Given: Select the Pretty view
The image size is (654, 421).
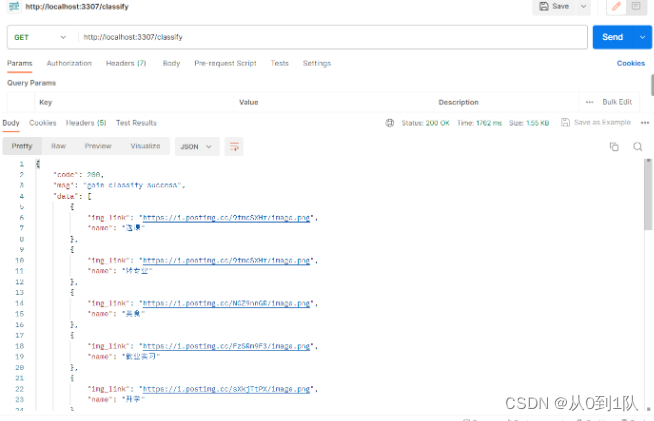Looking at the screenshot, I should (x=22, y=146).
